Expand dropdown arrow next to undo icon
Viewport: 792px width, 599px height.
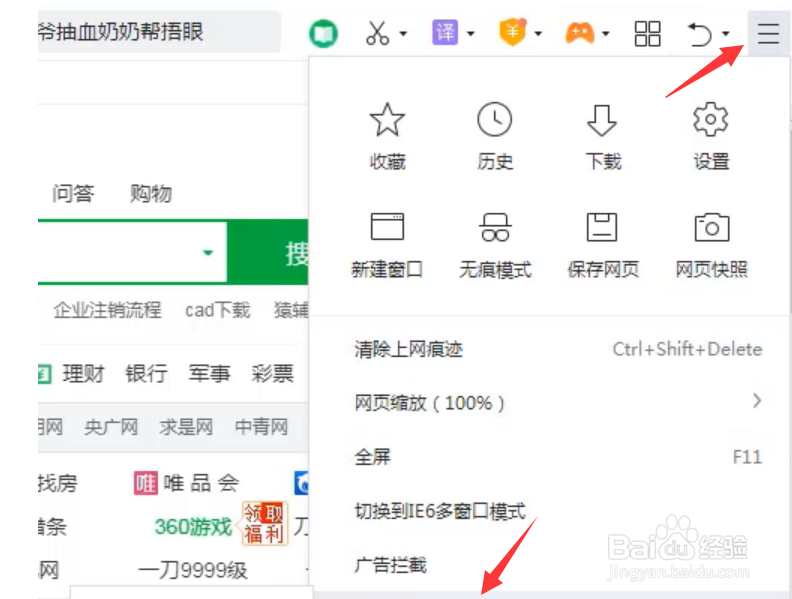725,34
